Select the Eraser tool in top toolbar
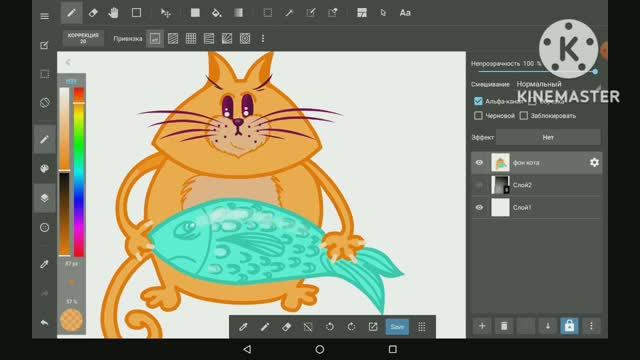 (93, 13)
